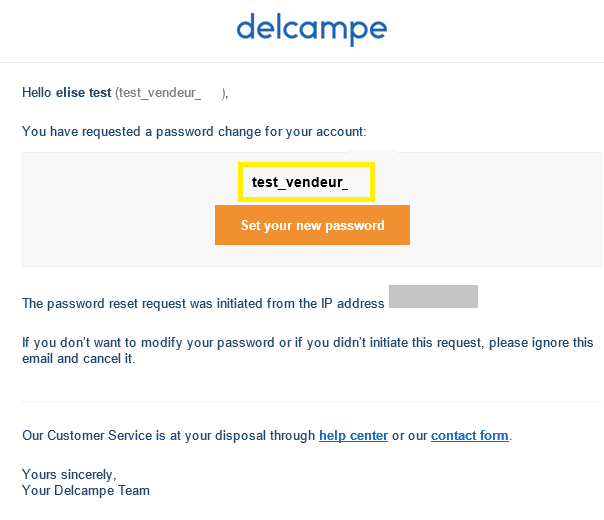Click the delcampe logo at top

click(x=312, y=29)
